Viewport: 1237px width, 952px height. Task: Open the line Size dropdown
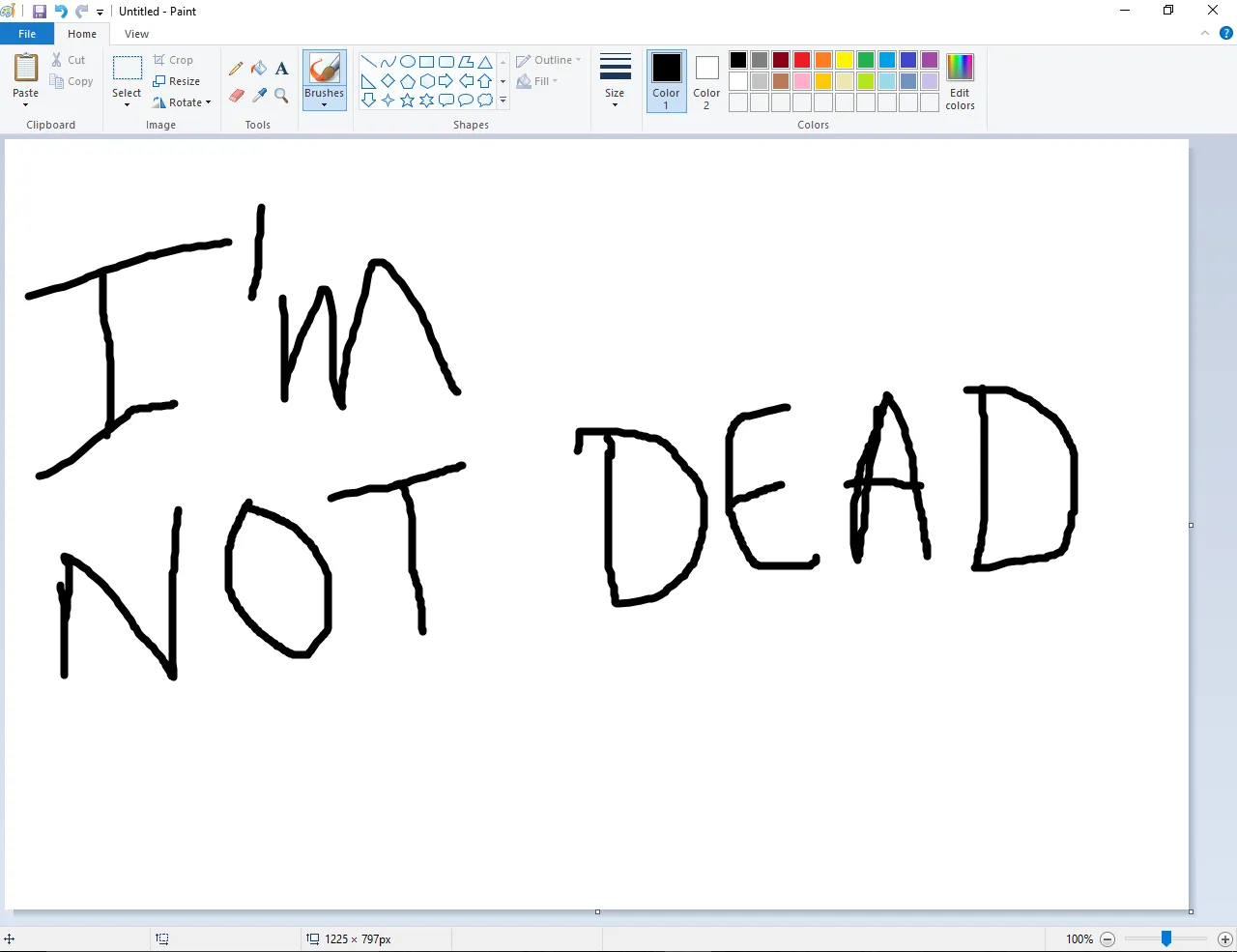(616, 81)
